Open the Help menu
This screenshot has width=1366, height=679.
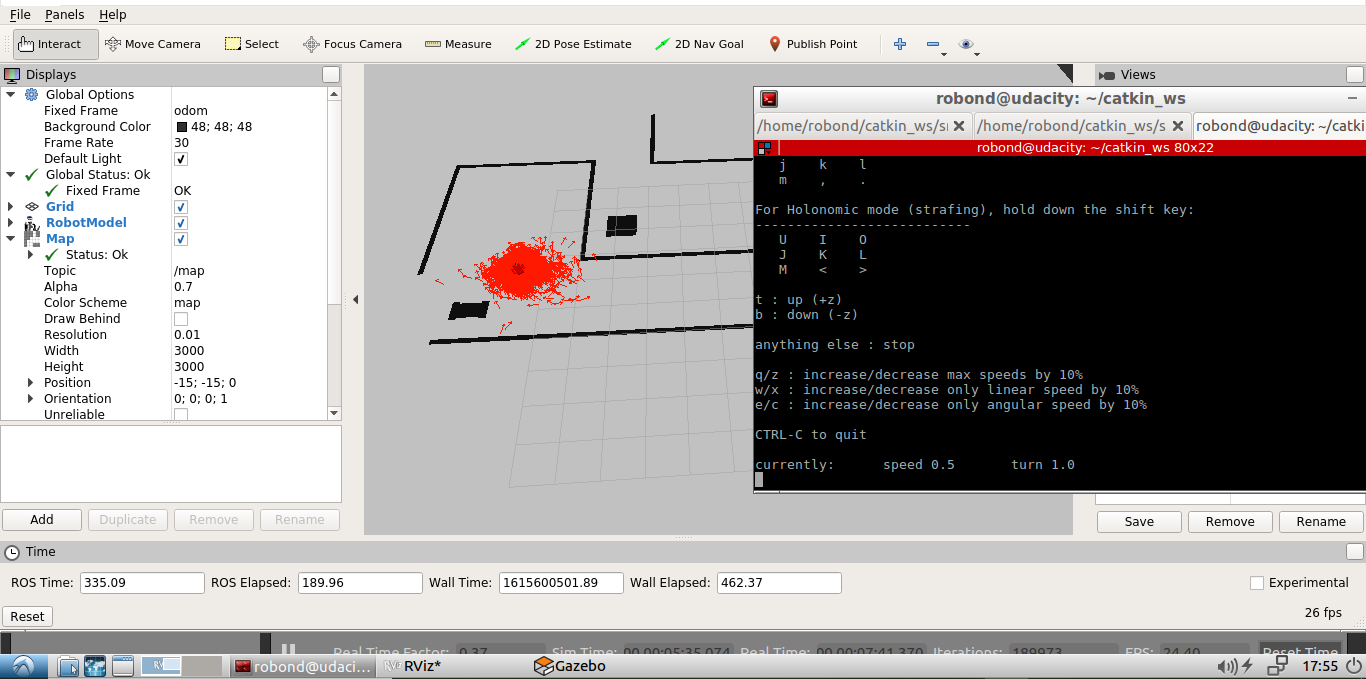tap(112, 14)
